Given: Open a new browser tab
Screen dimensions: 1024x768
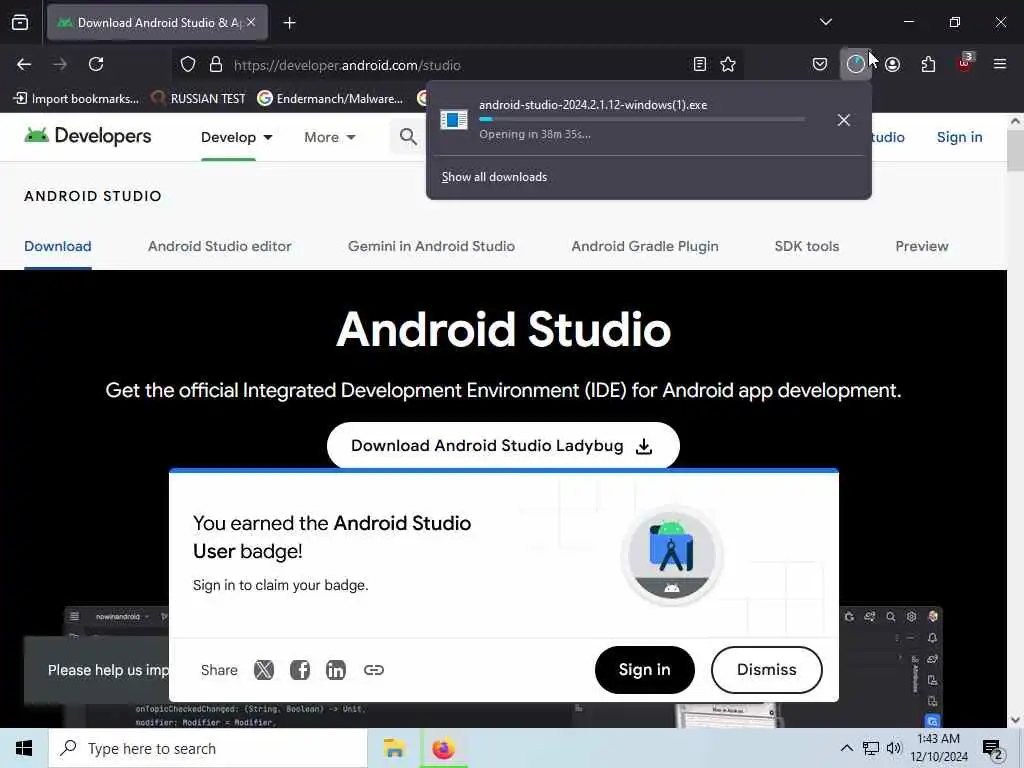Looking at the screenshot, I should coord(289,23).
